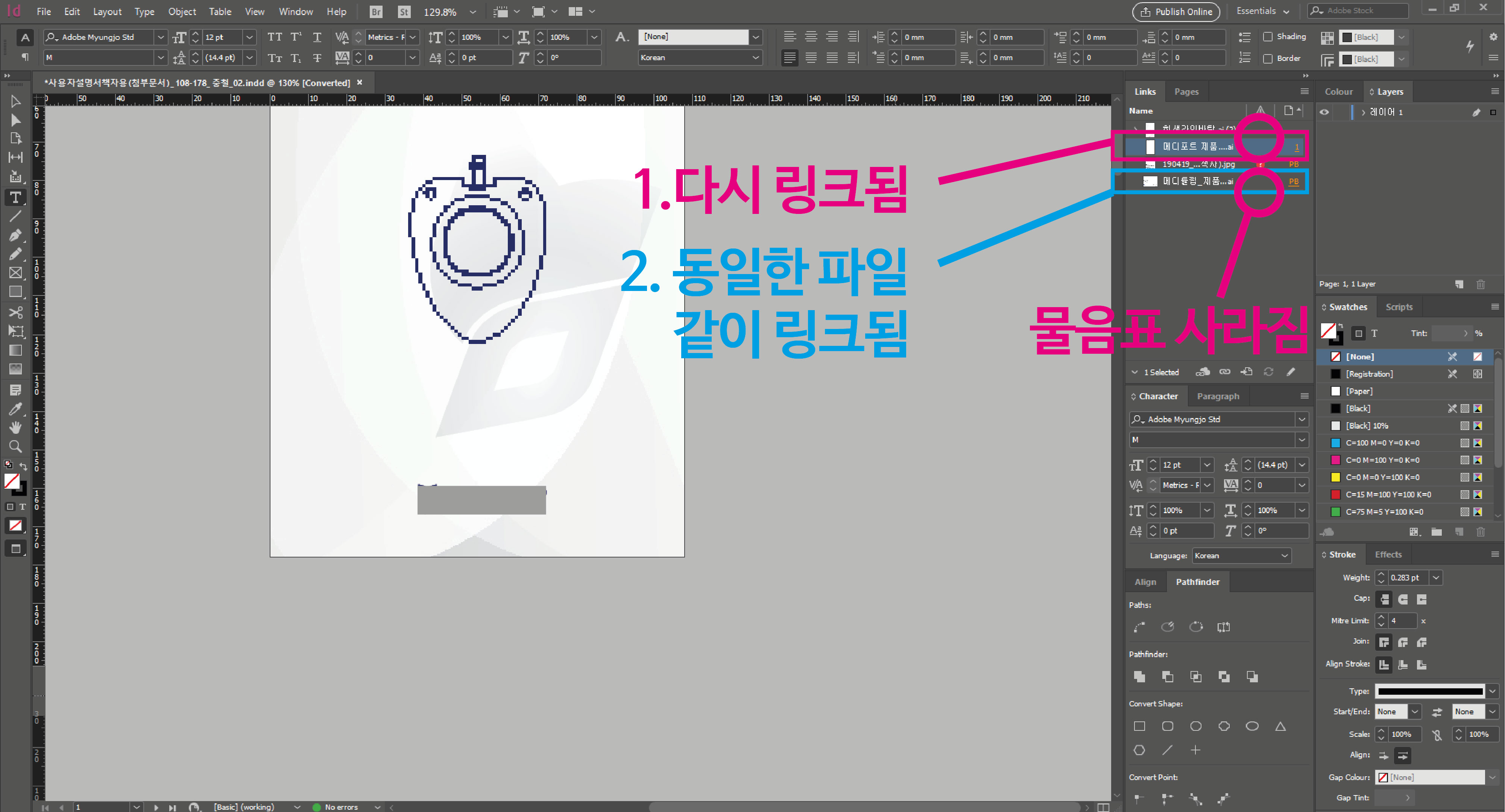Convert shape to triangle
1505x812 pixels.
pos(1280,726)
